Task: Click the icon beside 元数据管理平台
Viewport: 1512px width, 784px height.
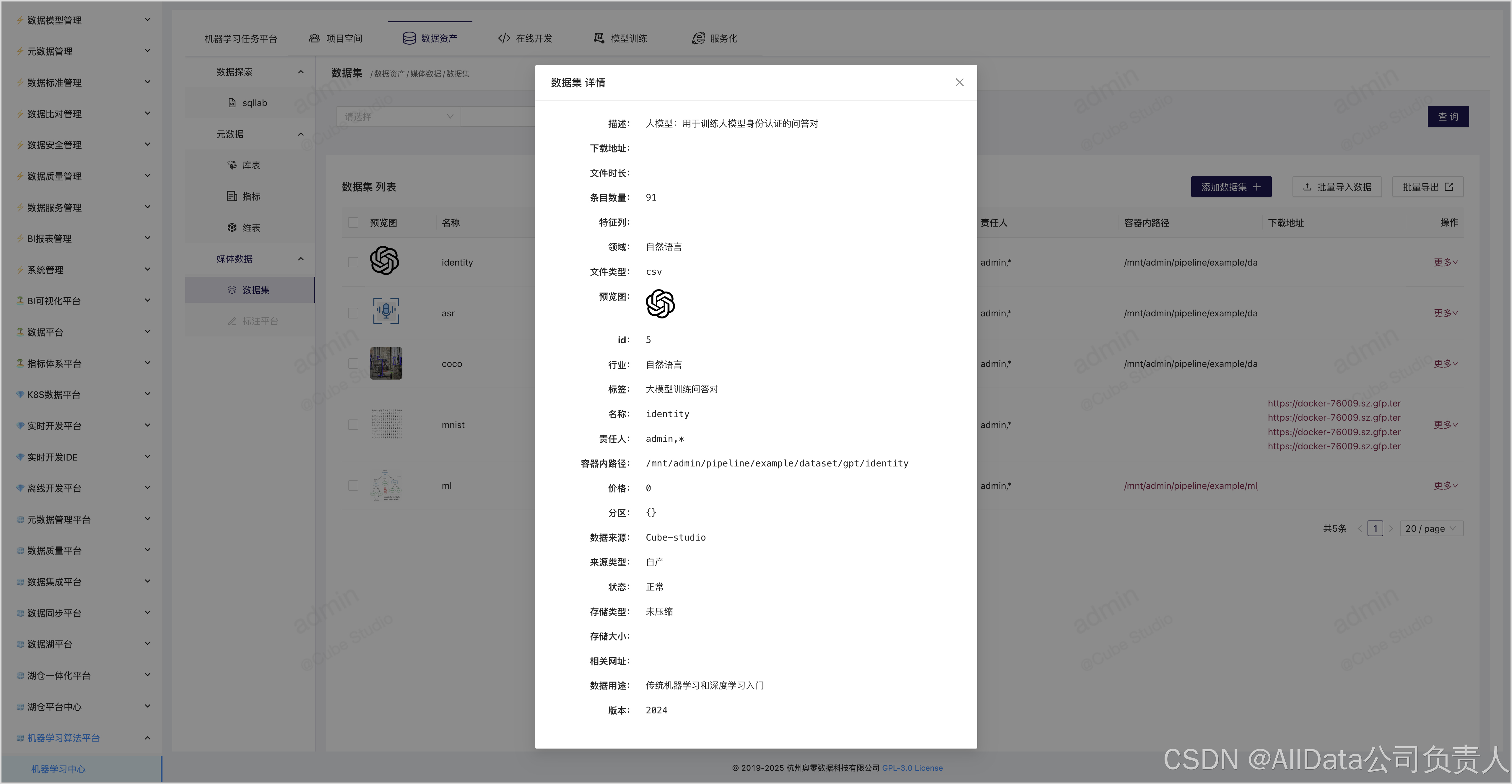Action: pos(20,519)
